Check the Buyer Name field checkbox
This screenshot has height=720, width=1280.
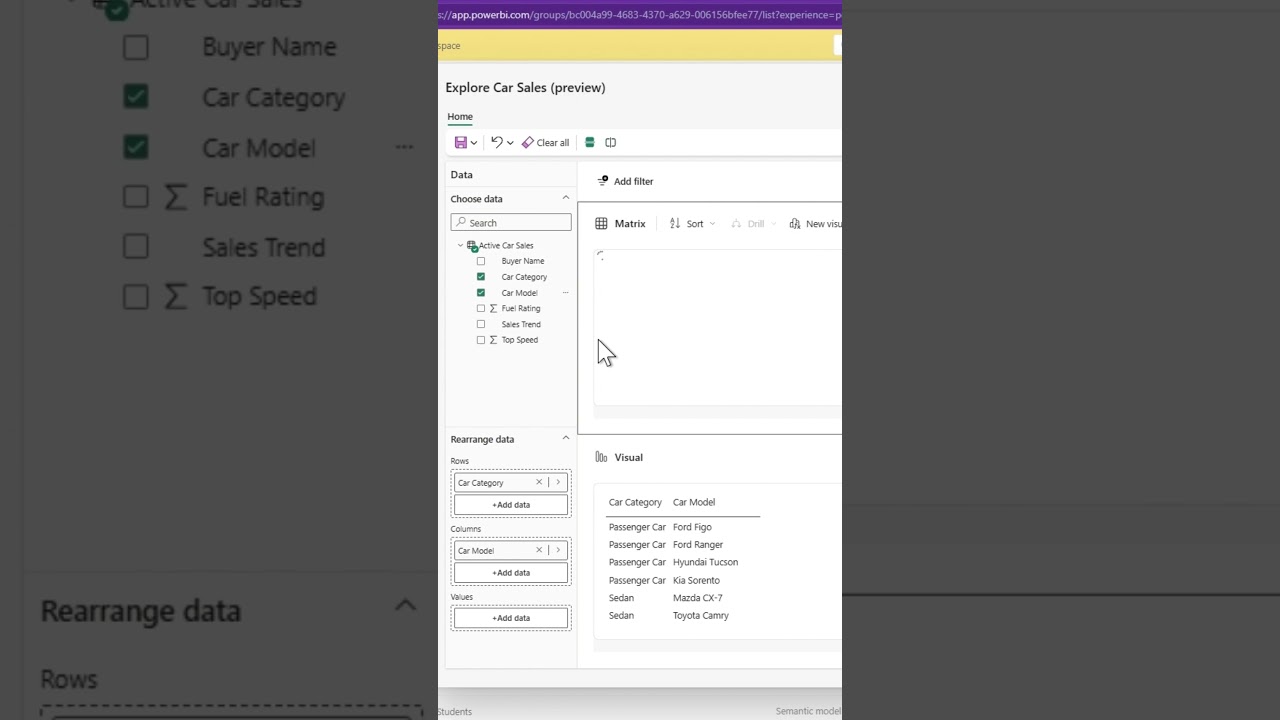click(x=481, y=261)
